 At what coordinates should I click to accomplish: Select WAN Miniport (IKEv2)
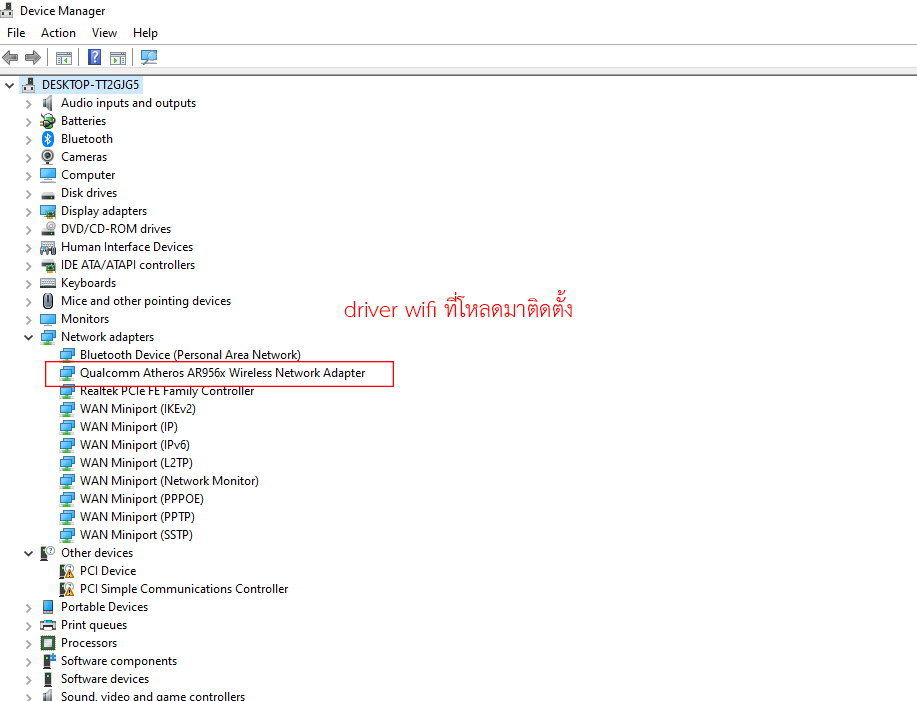coord(137,409)
